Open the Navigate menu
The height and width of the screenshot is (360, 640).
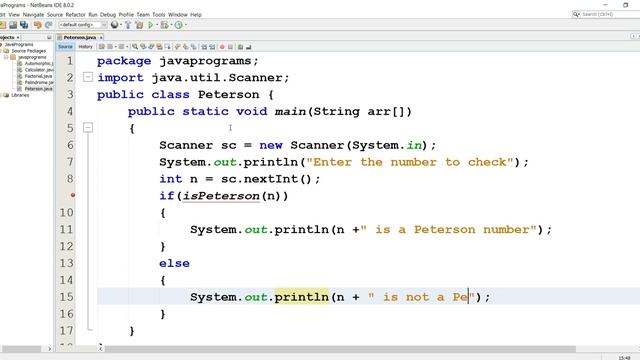[33, 15]
